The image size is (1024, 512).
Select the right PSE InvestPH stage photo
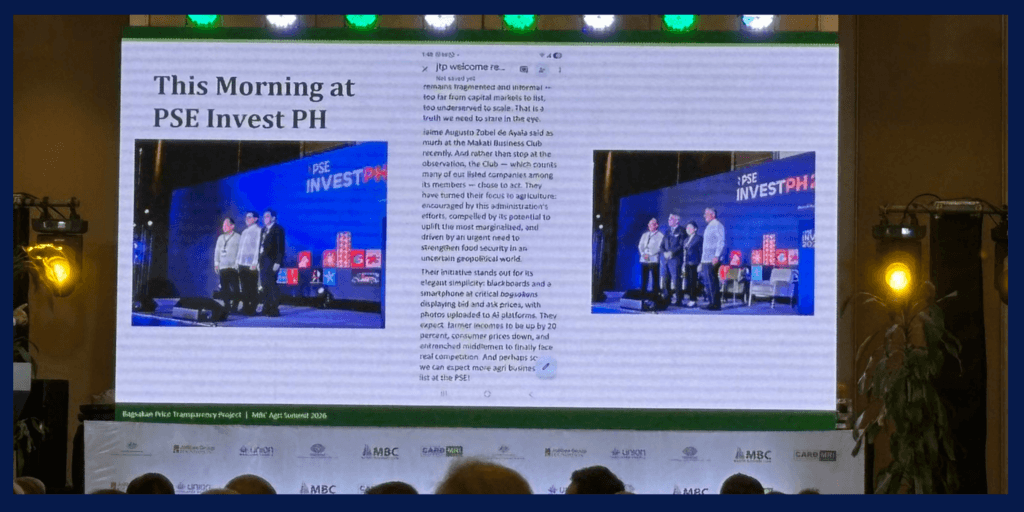703,232
